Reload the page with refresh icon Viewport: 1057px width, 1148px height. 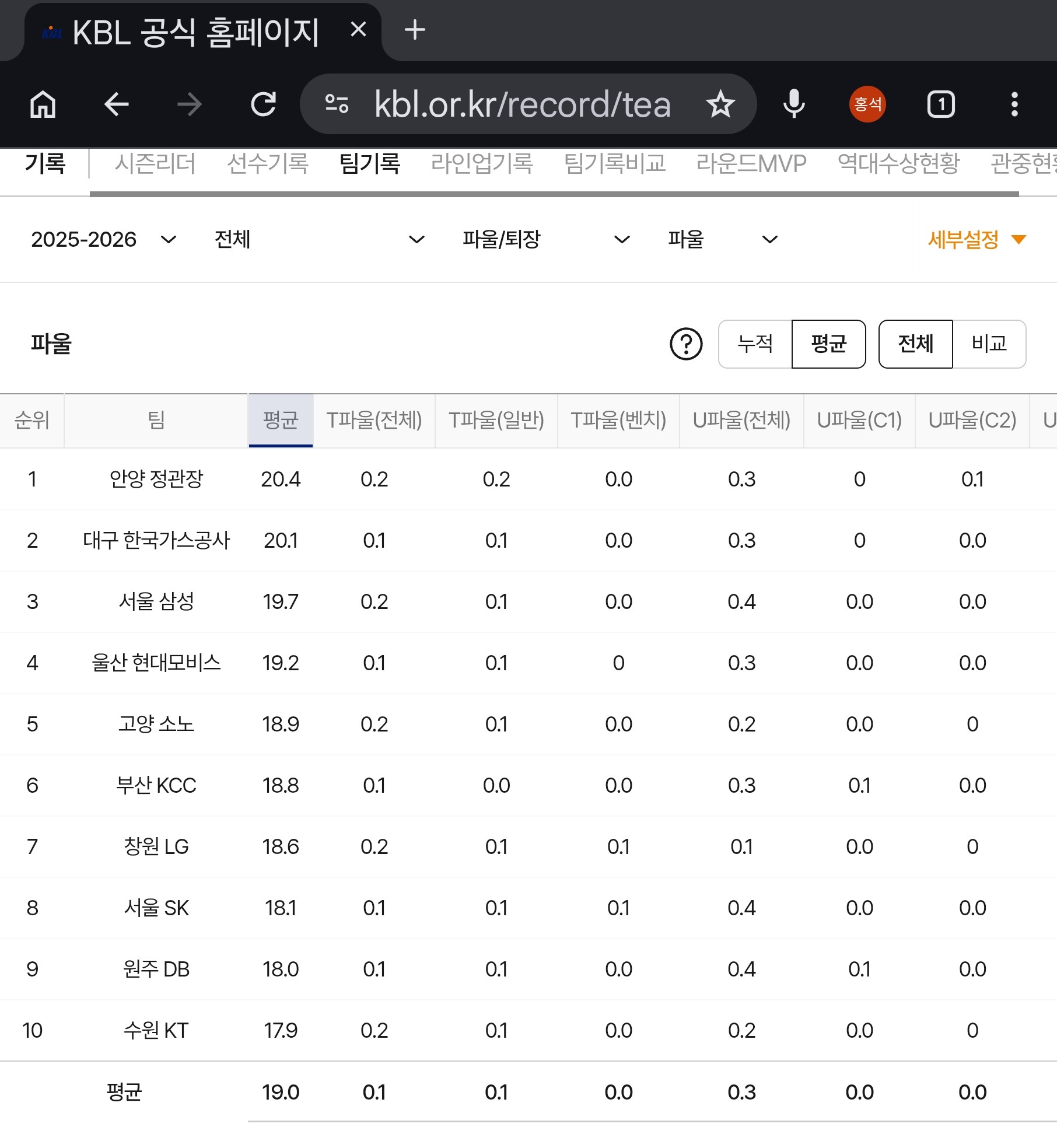click(x=263, y=105)
